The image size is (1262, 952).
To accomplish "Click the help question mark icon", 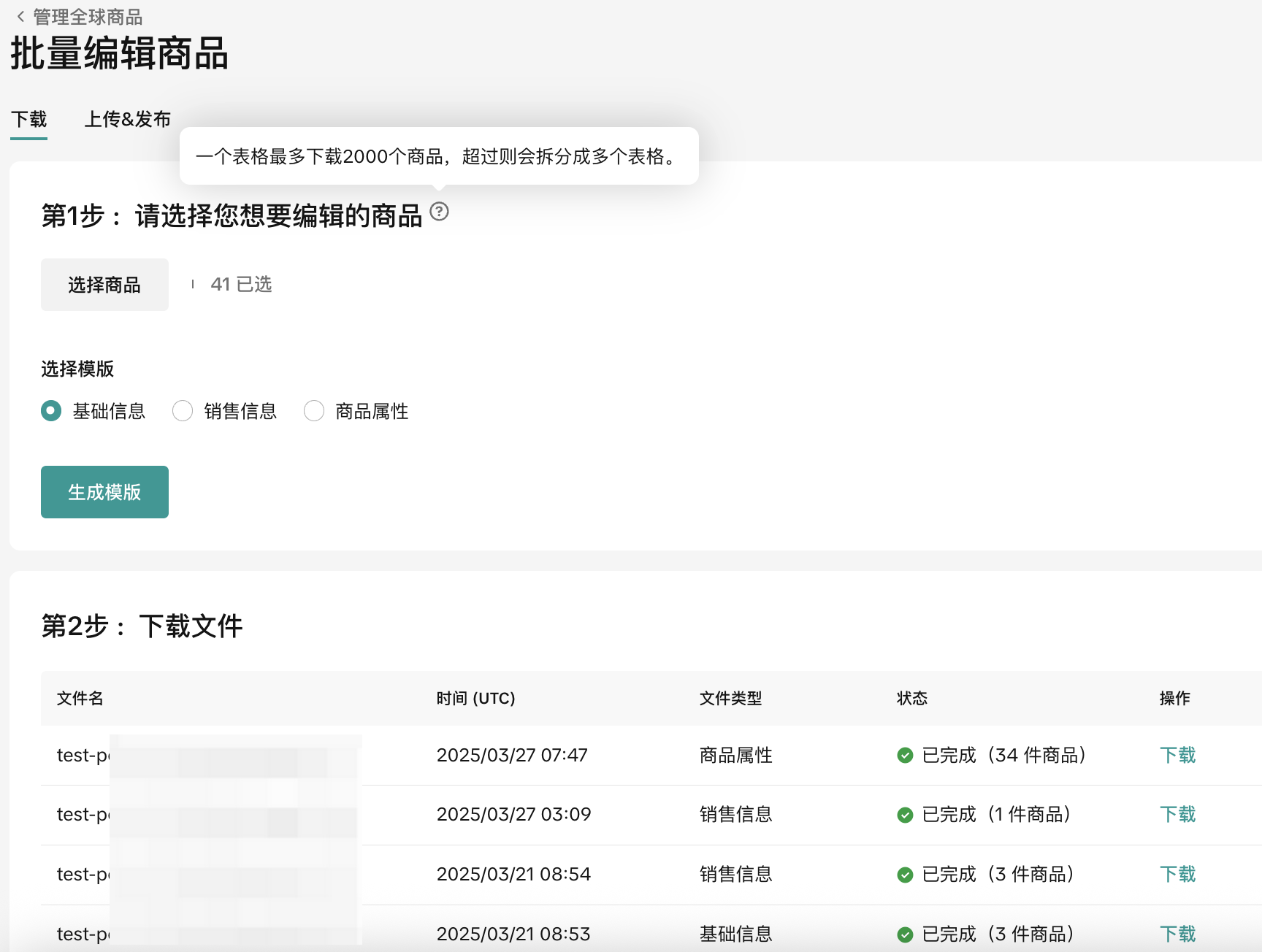I will 439,212.
